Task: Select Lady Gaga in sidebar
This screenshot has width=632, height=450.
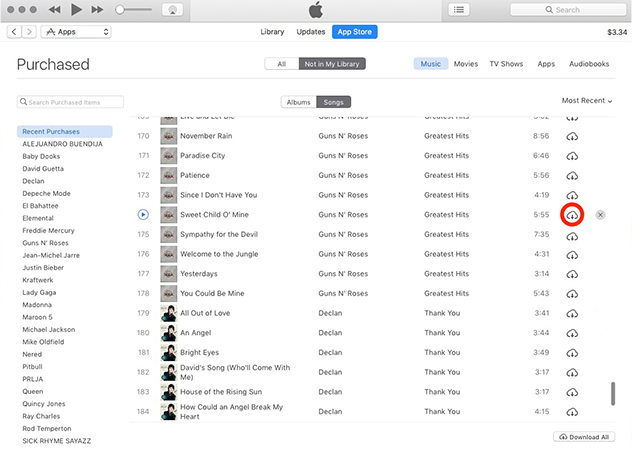Action: [x=39, y=292]
